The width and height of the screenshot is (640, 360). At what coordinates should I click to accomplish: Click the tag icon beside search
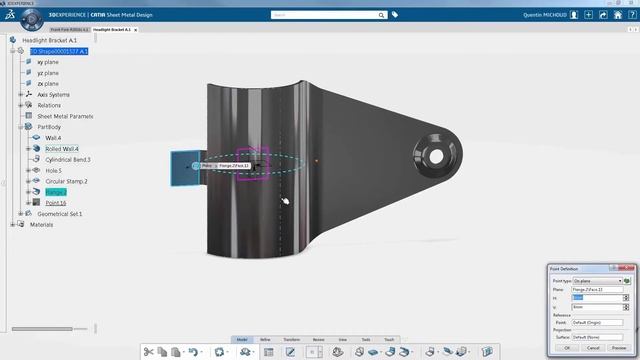tap(395, 15)
